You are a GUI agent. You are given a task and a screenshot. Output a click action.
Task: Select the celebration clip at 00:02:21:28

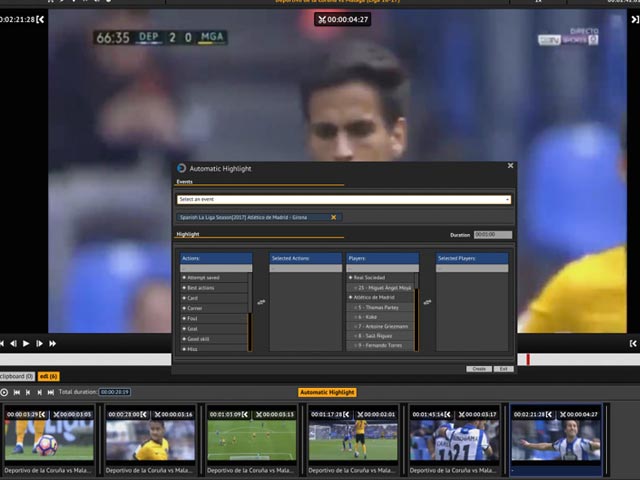pos(556,440)
